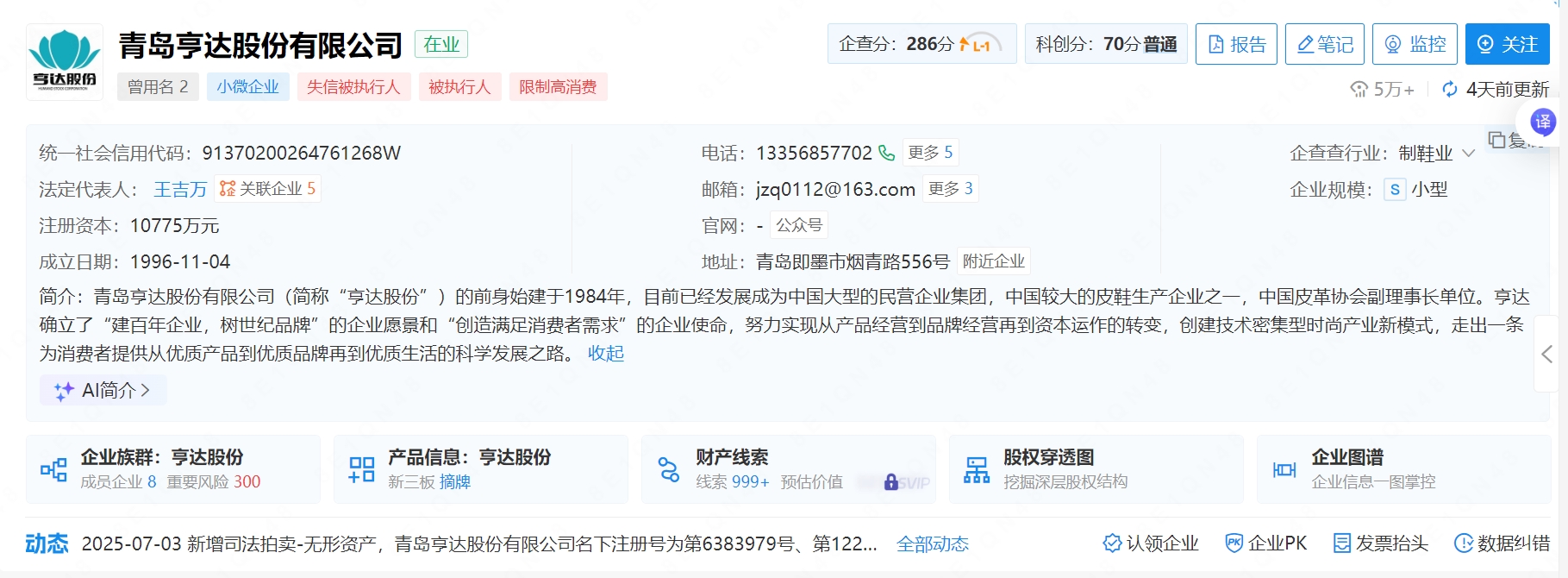Toggle 关注 to follow the company
The image size is (1568, 578).
pyautogui.click(x=1507, y=44)
